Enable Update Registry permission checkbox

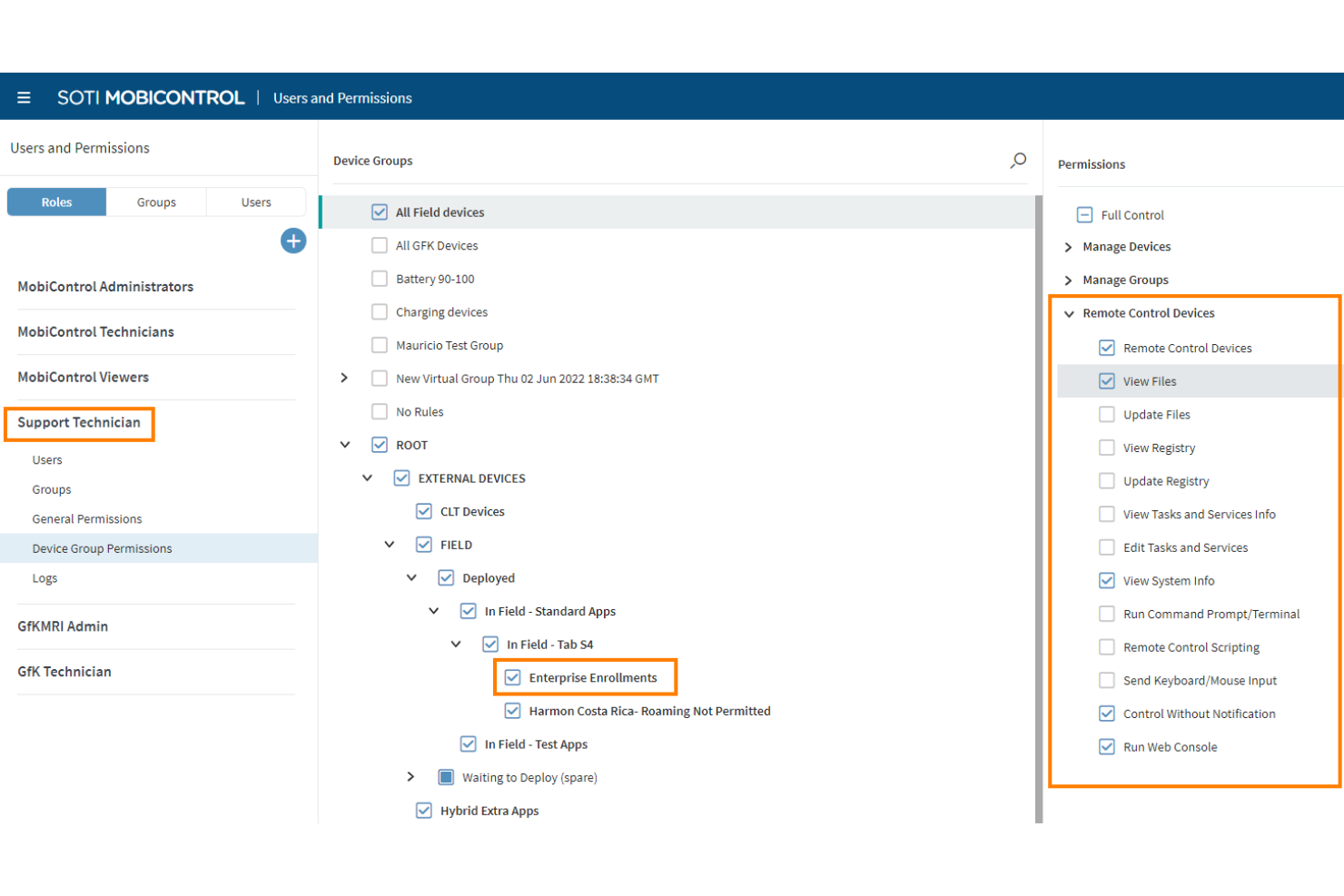point(1107,480)
